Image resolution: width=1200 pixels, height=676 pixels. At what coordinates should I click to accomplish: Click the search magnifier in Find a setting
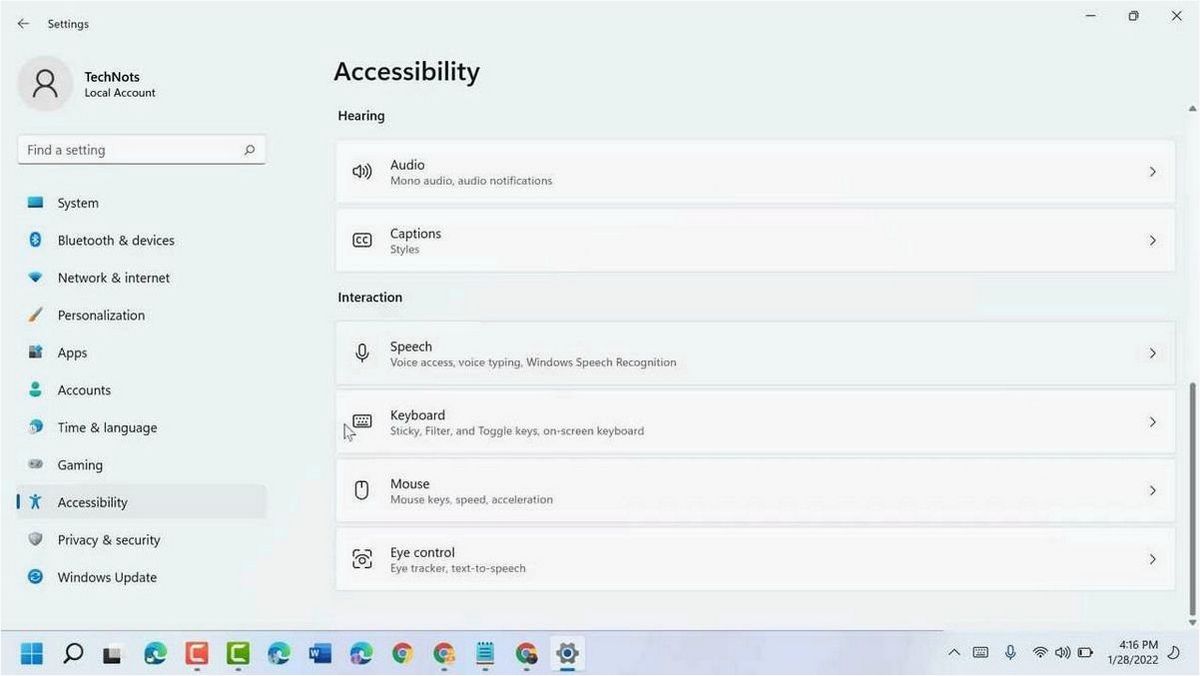(249, 150)
